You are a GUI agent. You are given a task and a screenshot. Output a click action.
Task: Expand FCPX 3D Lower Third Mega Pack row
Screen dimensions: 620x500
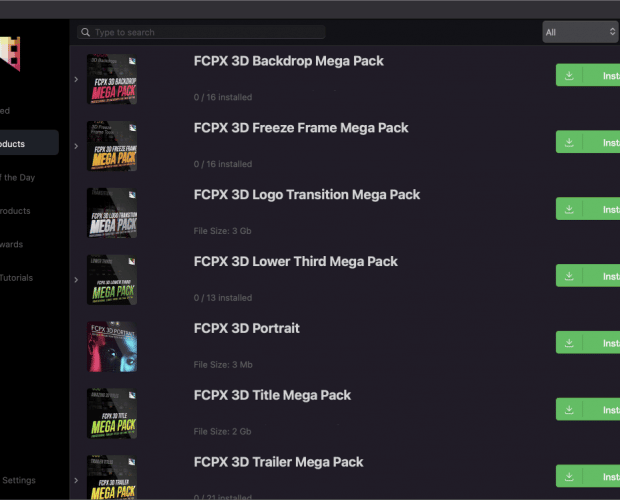point(76,280)
